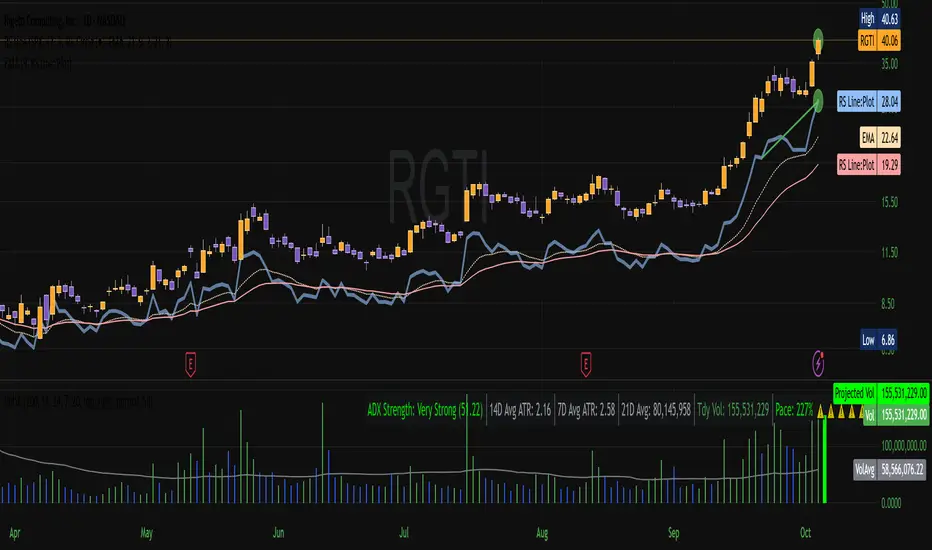932x550 pixels.
Task: Select the blue RS Line:Plot 28.04 label
Action: pos(868,102)
